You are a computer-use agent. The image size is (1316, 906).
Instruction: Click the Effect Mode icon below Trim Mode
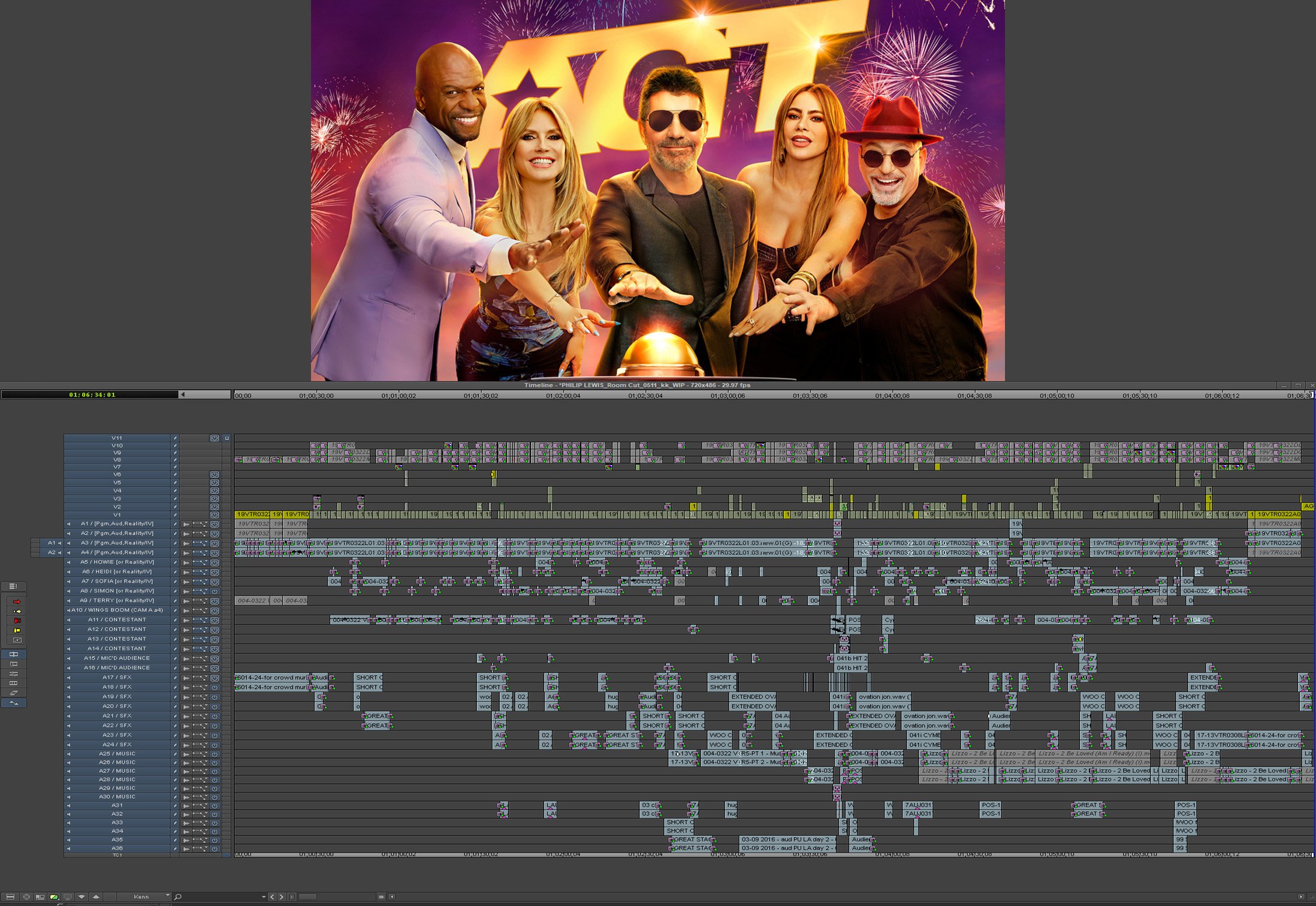click(x=14, y=664)
